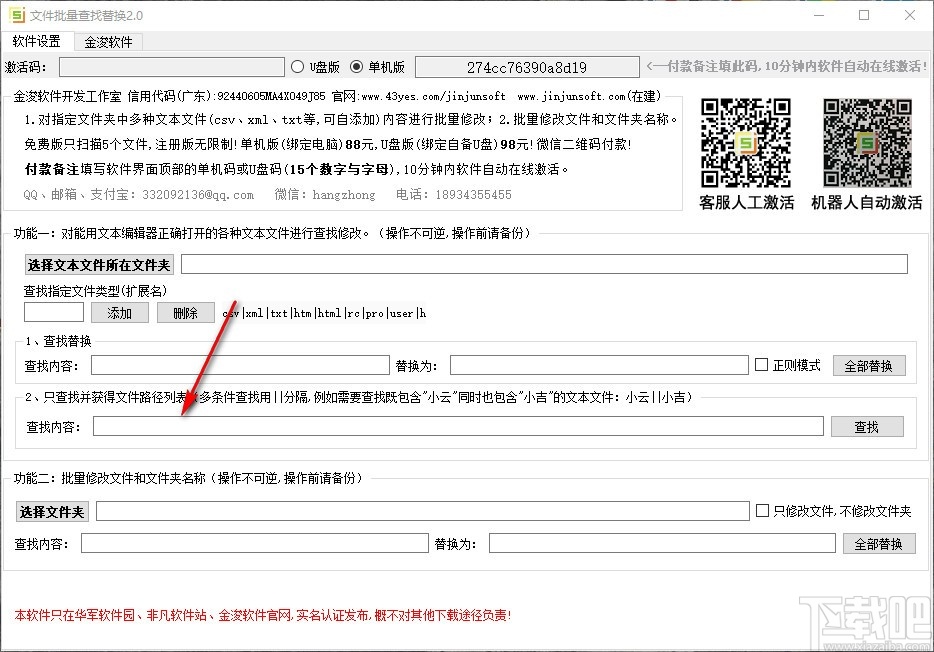Click the machine code box 274cc76390a8d19

527,67
